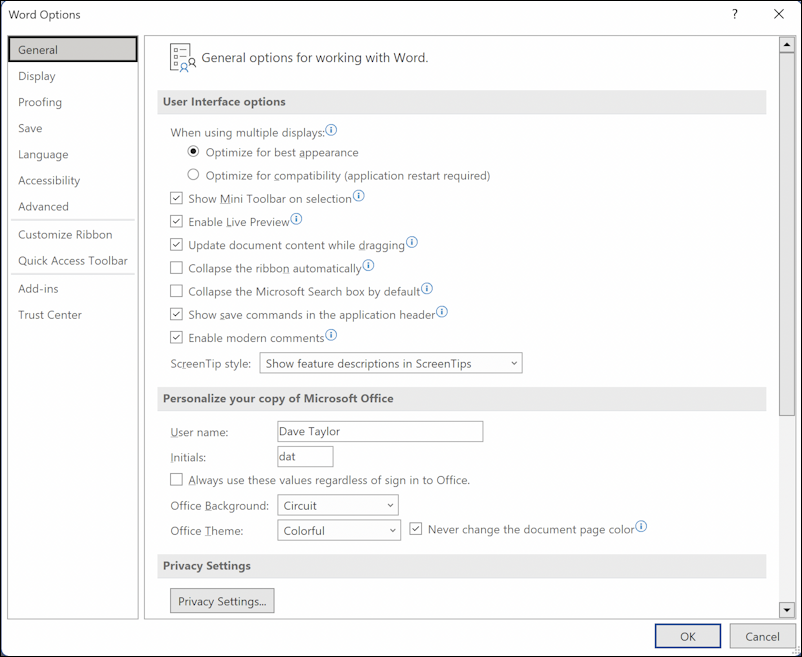The height and width of the screenshot is (657, 802).
Task: Disable Enable modern comments checkbox
Action: (x=176, y=337)
